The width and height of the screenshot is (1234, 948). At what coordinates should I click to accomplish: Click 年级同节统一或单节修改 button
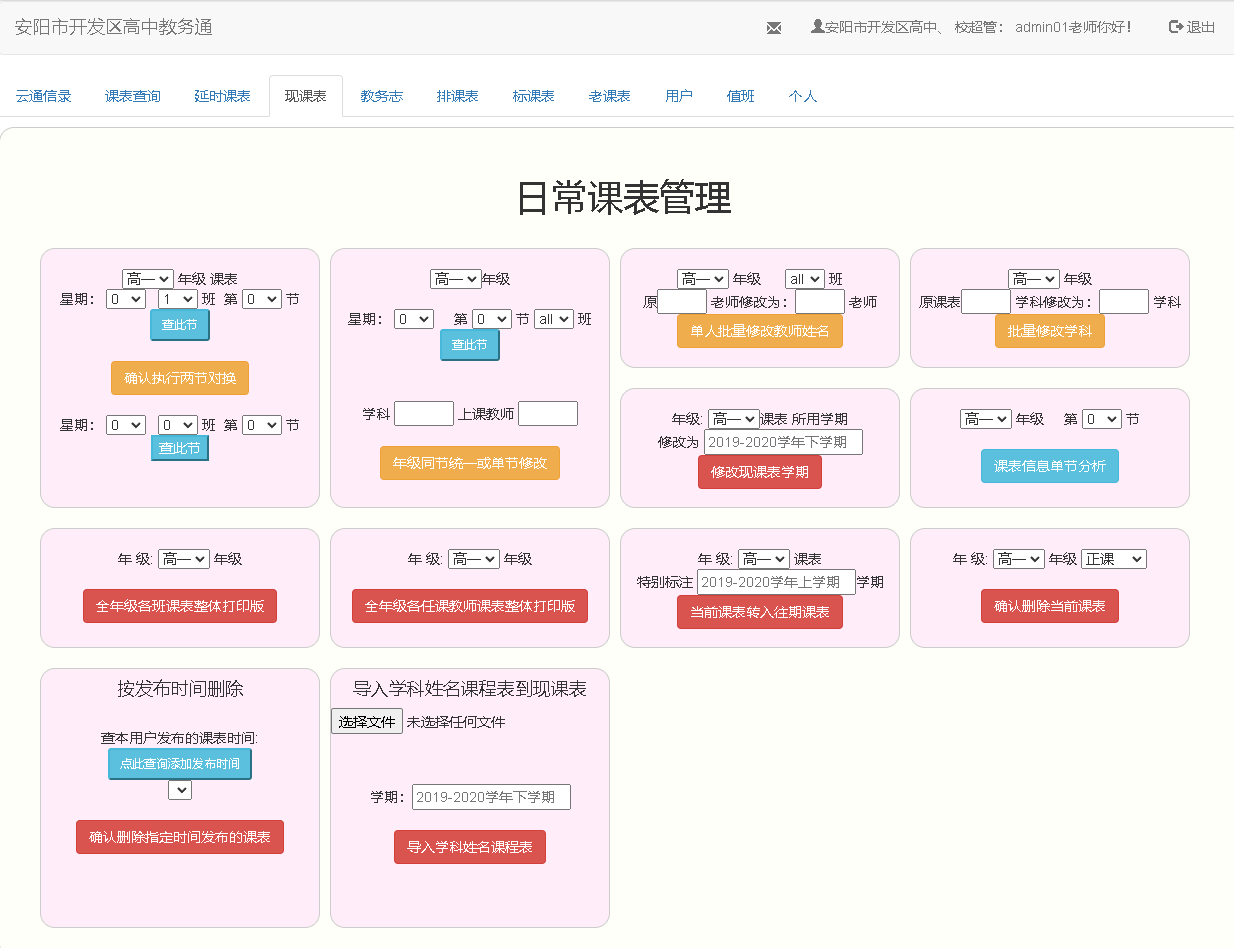pos(470,463)
